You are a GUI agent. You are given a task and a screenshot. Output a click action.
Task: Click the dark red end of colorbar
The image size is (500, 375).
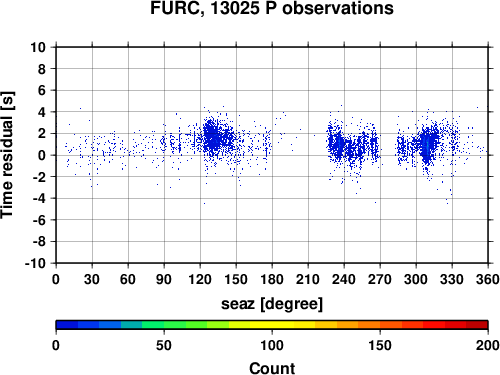coord(477,325)
